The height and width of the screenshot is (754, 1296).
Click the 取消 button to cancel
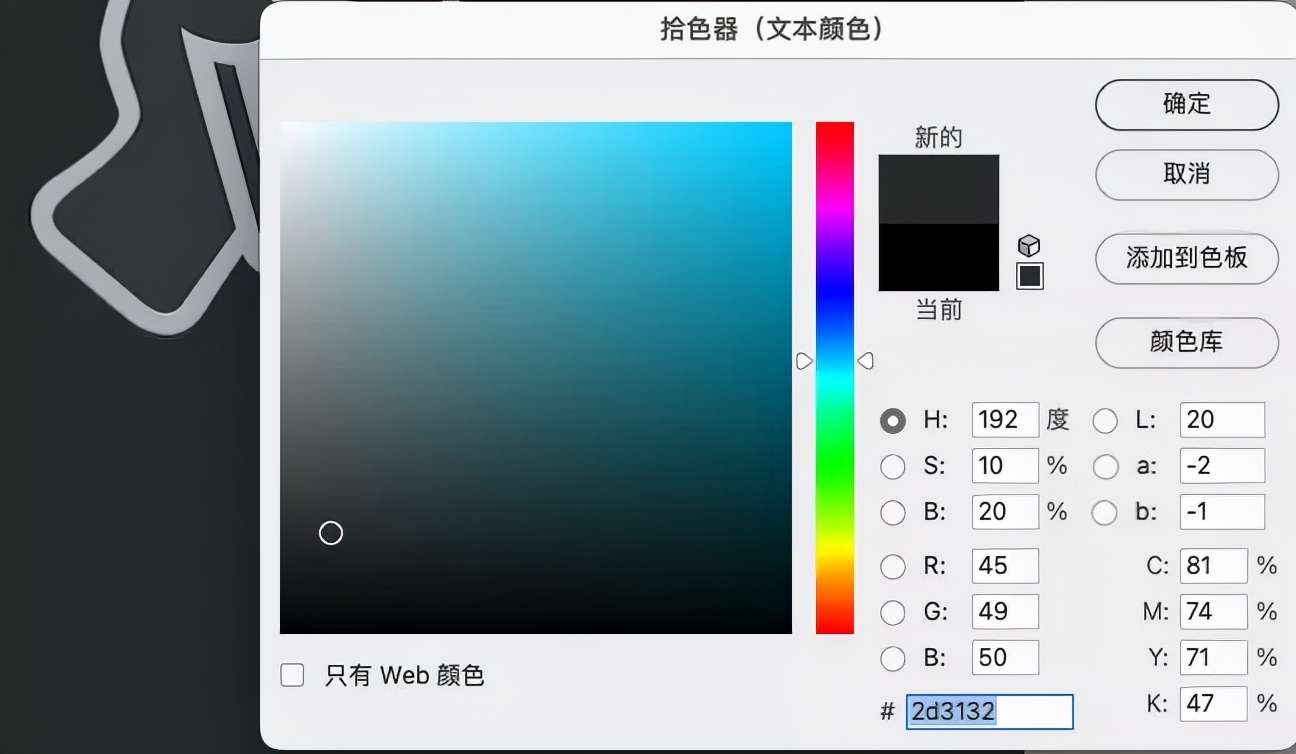pos(1186,175)
